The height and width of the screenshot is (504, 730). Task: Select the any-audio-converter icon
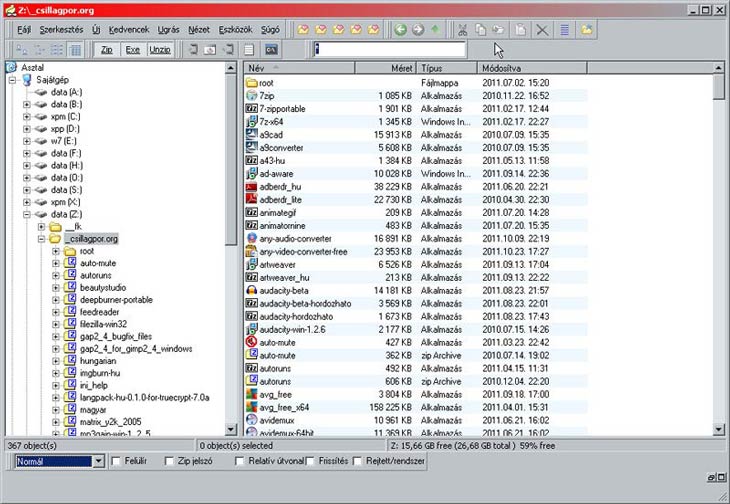click(x=251, y=238)
